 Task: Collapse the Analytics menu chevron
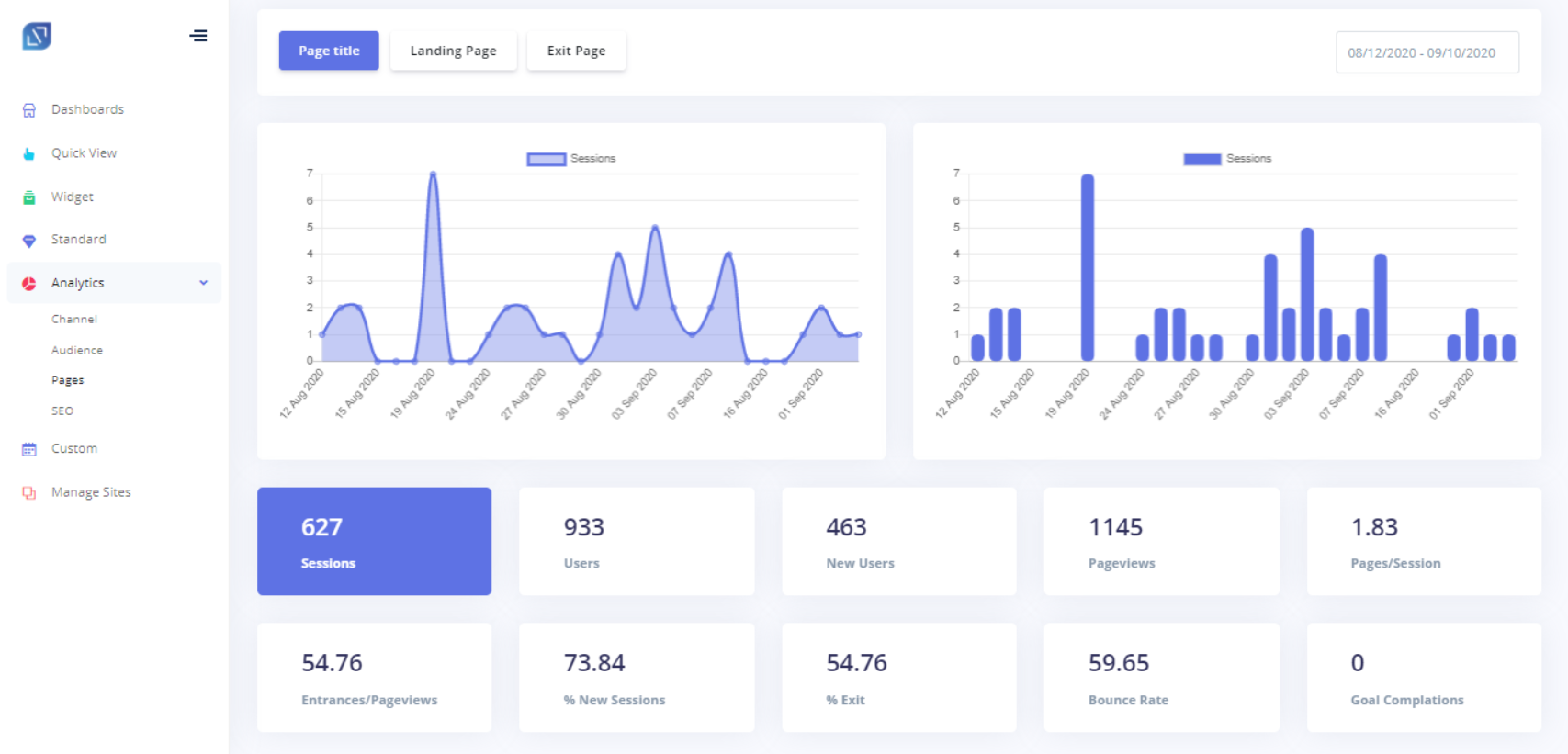pyautogui.click(x=204, y=283)
